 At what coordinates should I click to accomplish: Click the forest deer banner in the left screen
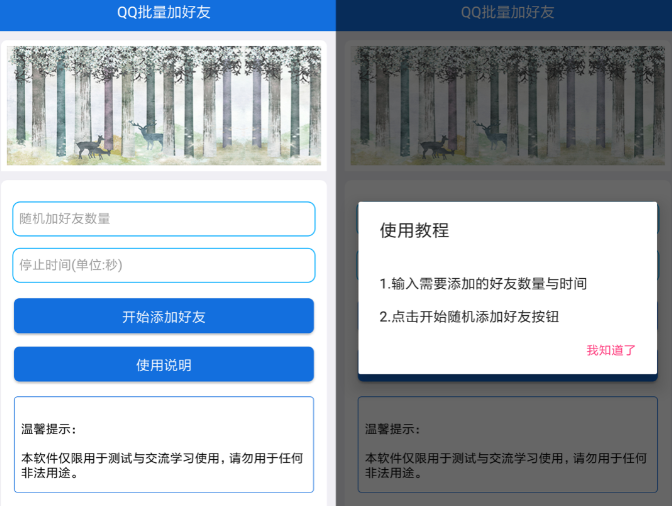click(164, 105)
